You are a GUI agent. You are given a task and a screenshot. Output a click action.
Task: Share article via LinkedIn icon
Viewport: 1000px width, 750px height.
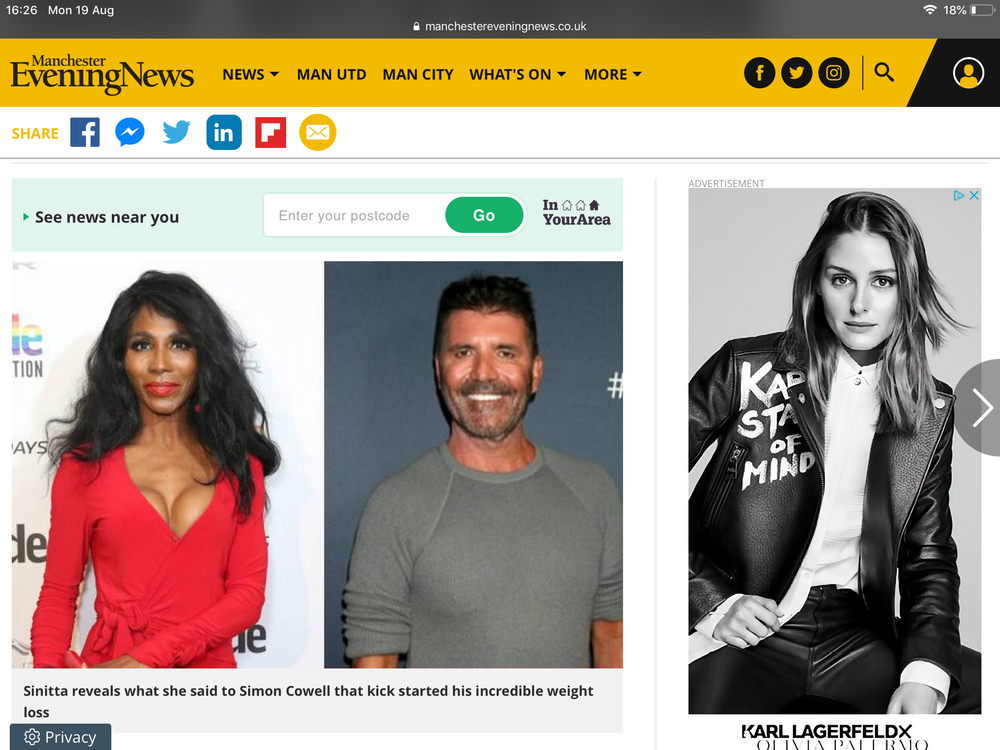pyautogui.click(x=224, y=133)
